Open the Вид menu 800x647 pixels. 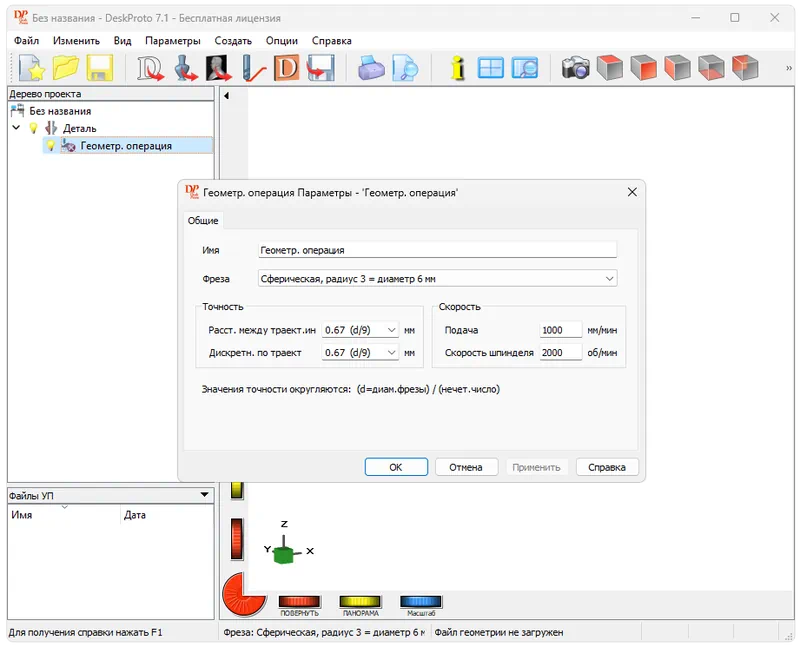(x=122, y=41)
